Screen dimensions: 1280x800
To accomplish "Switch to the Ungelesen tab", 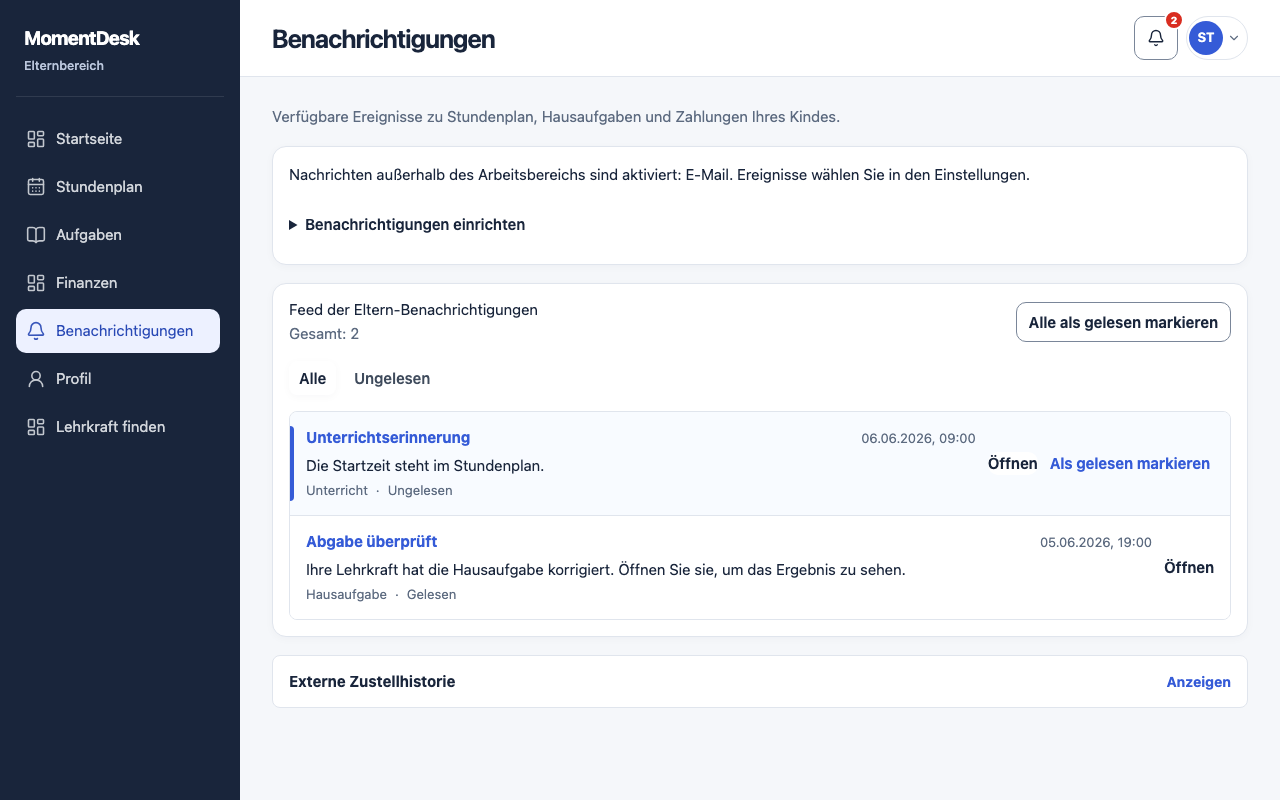I will pyautogui.click(x=392, y=379).
